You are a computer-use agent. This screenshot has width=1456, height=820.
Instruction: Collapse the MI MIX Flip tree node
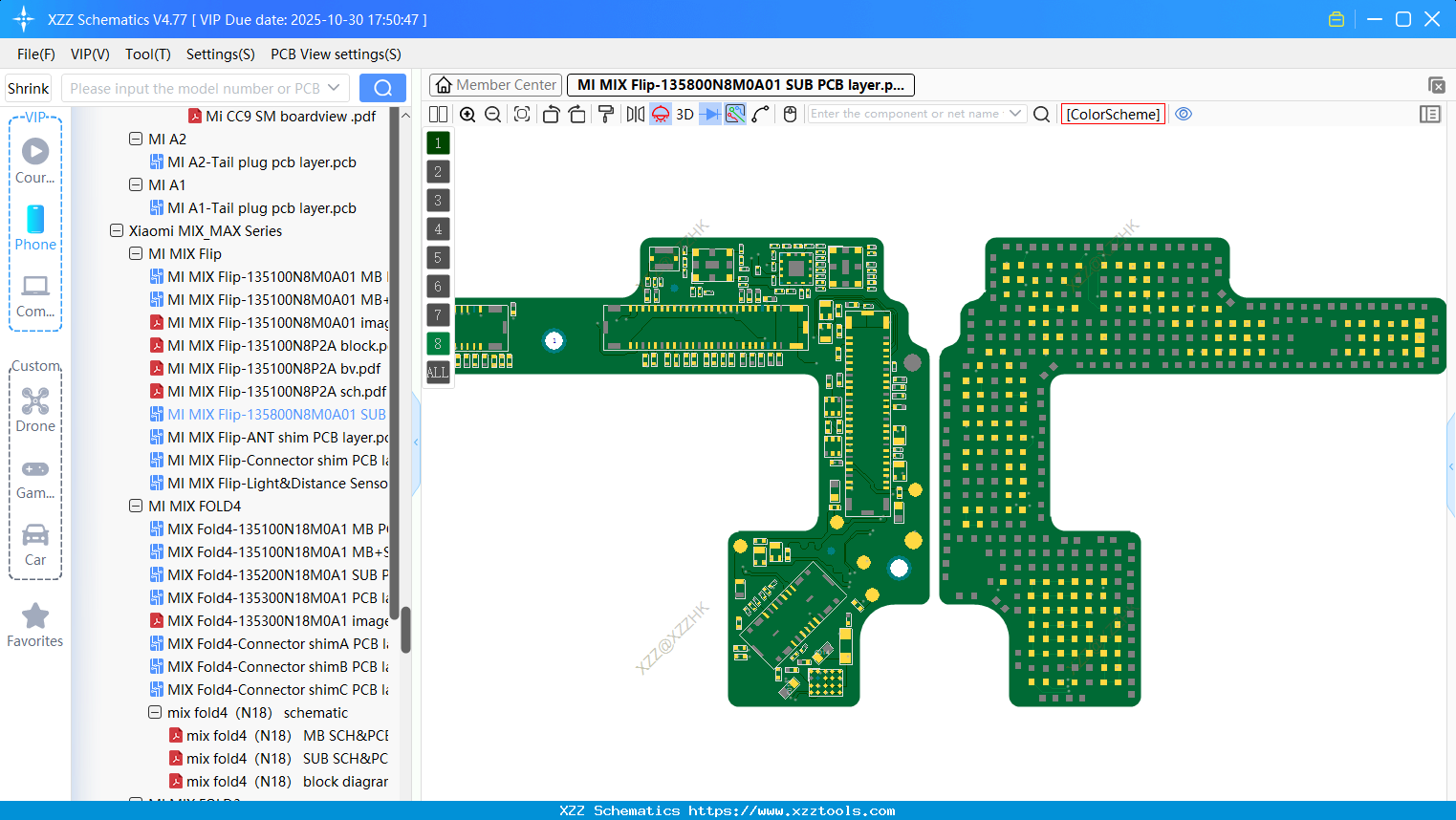click(136, 253)
